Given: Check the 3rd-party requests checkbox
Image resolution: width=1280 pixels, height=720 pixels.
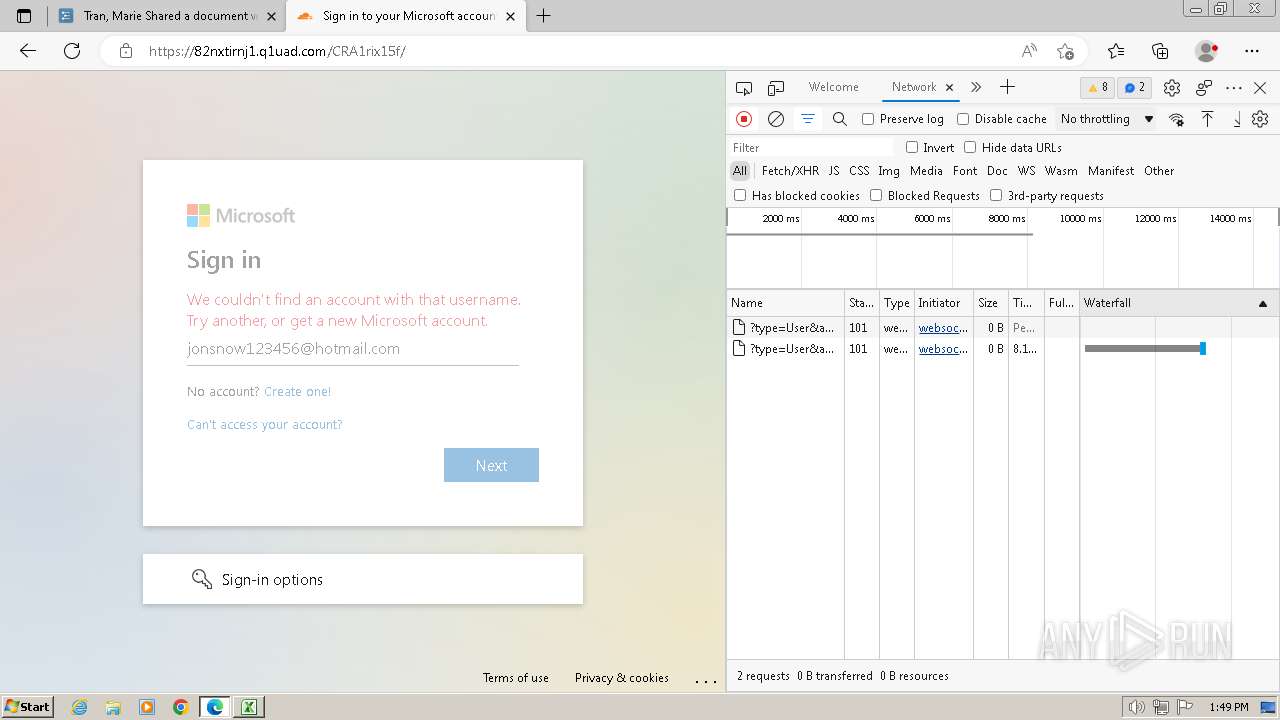Looking at the screenshot, I should 996,195.
